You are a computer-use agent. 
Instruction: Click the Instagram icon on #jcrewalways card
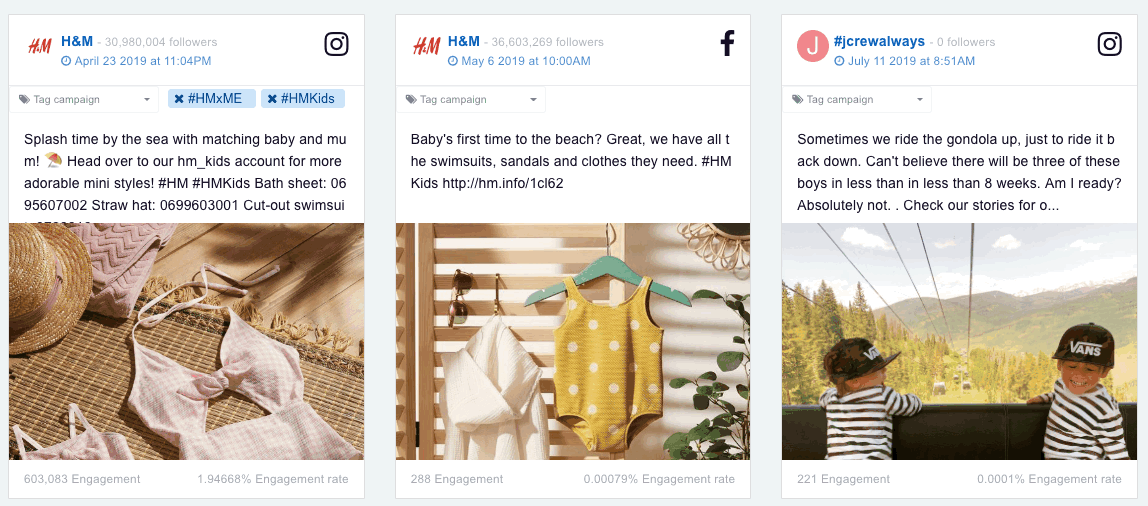[1109, 44]
